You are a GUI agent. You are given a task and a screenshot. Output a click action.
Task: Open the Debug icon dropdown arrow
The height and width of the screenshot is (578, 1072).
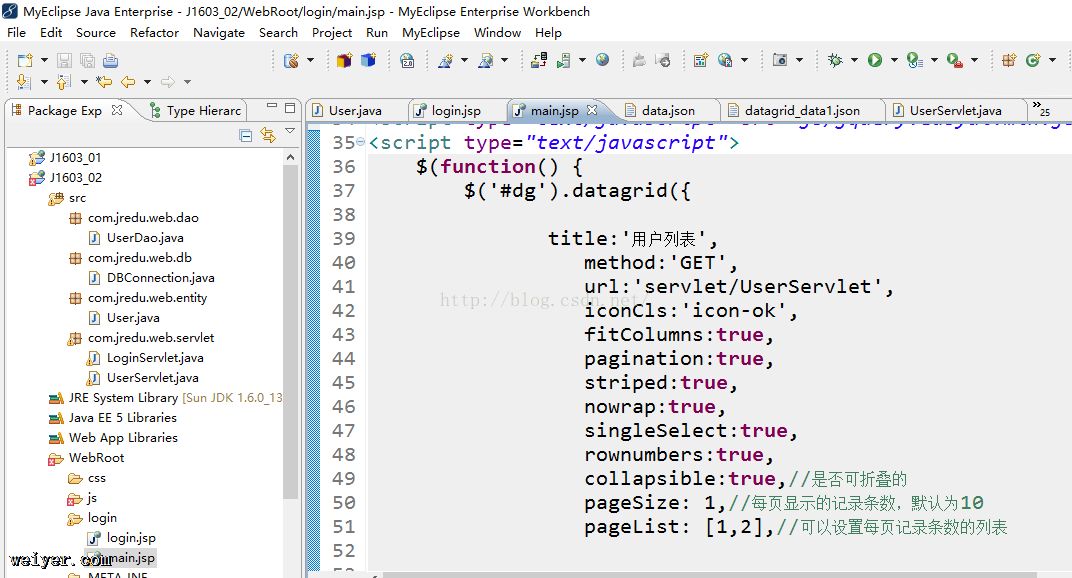pos(854,60)
